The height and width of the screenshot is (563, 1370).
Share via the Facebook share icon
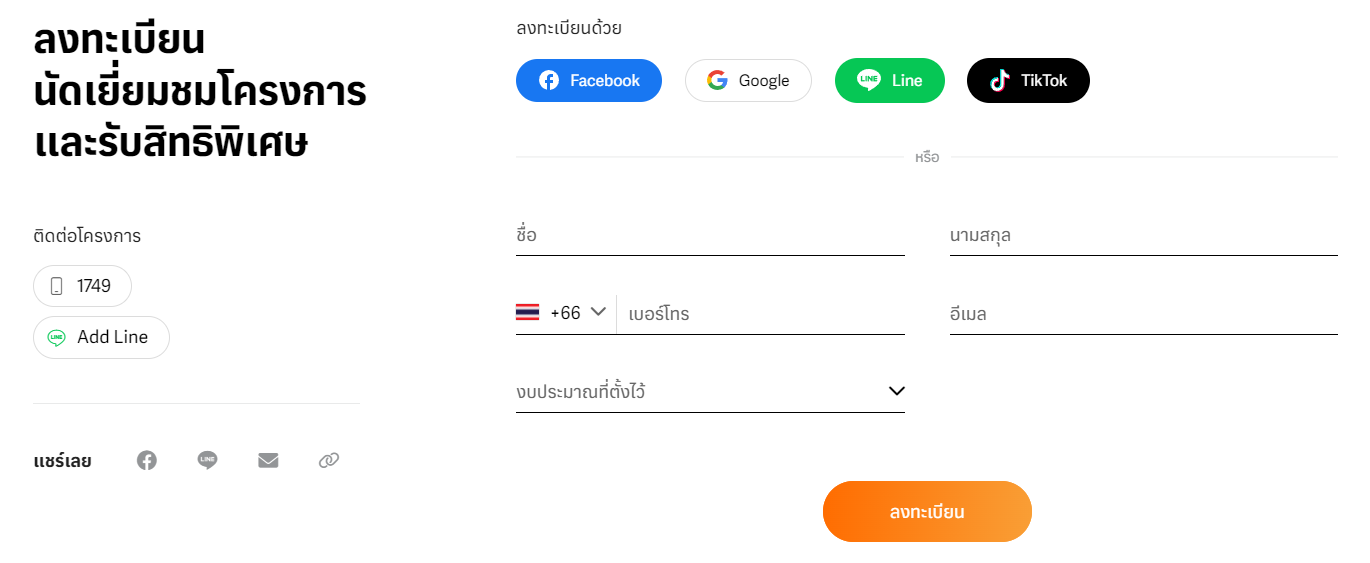point(147,460)
